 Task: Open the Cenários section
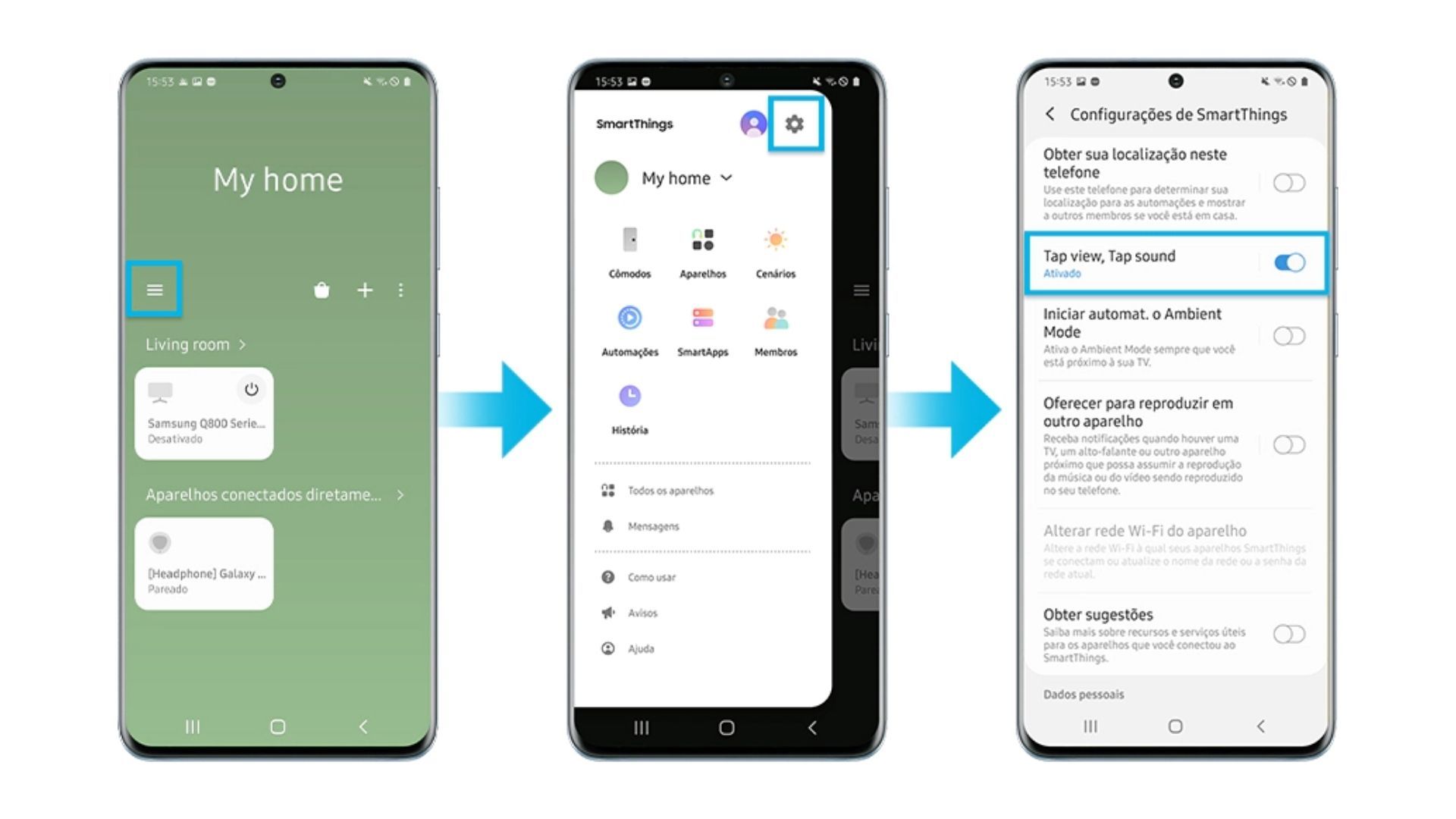[x=775, y=250]
